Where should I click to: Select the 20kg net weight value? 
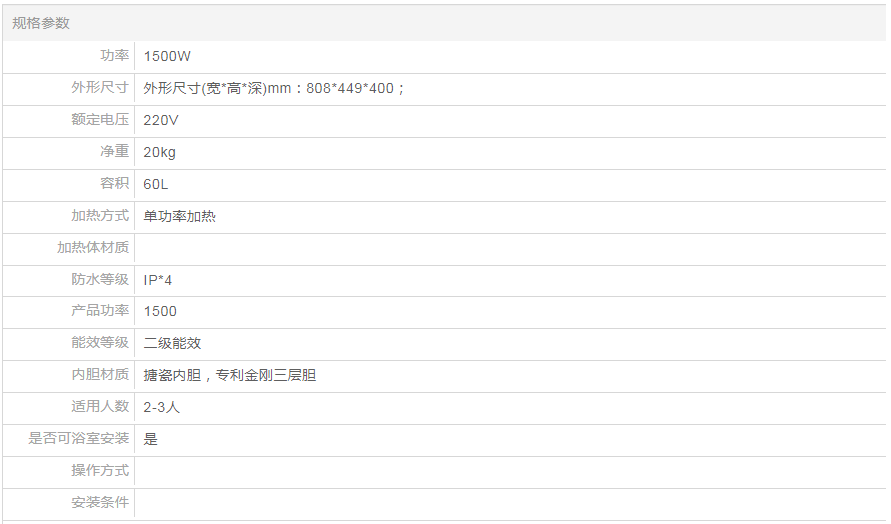click(x=160, y=152)
